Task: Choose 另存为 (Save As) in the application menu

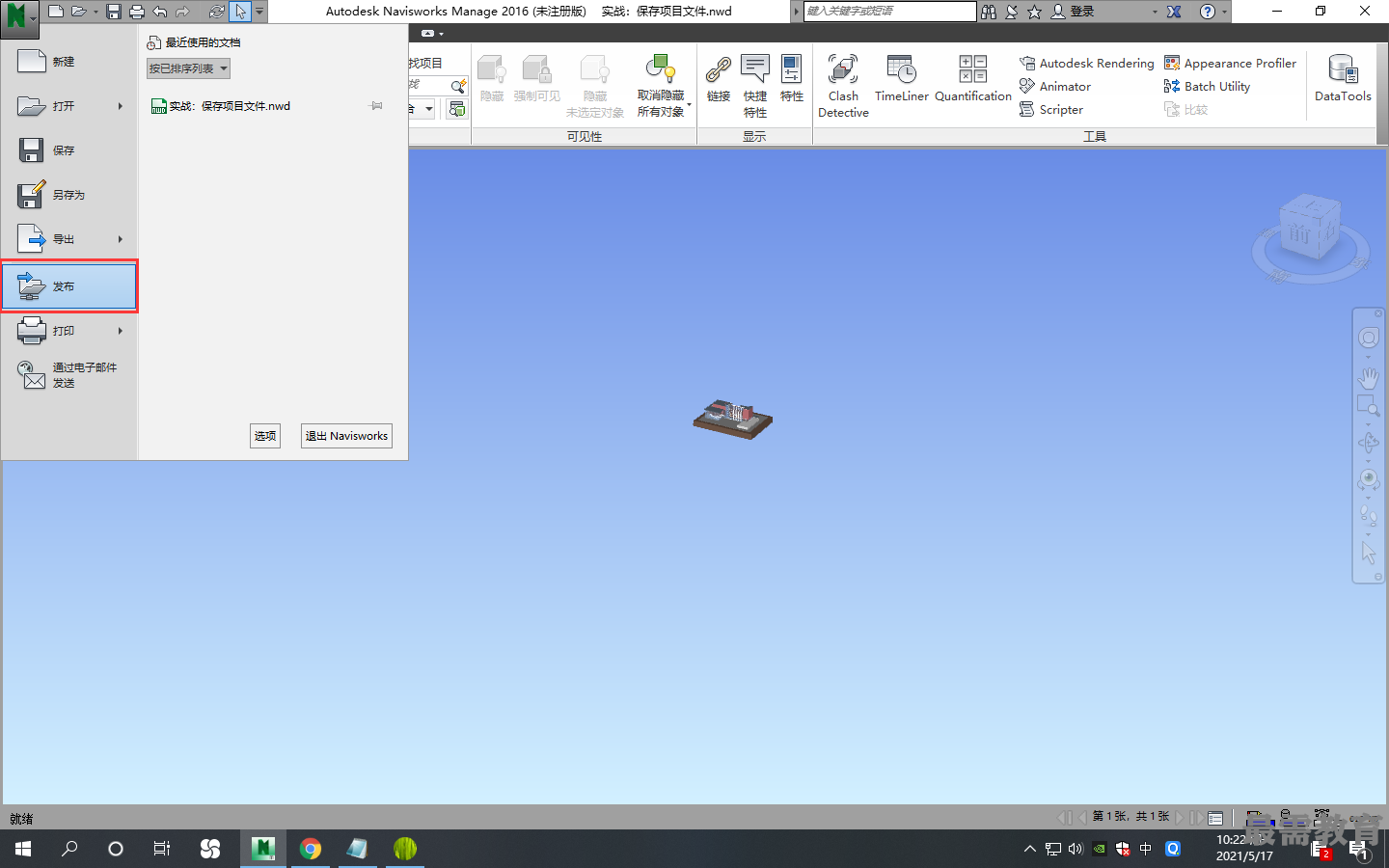Action: pyautogui.click(x=68, y=195)
